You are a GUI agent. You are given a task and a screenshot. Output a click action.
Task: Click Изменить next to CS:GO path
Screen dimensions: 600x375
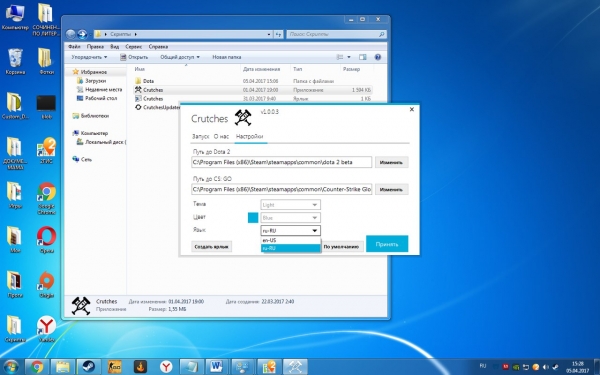391,189
